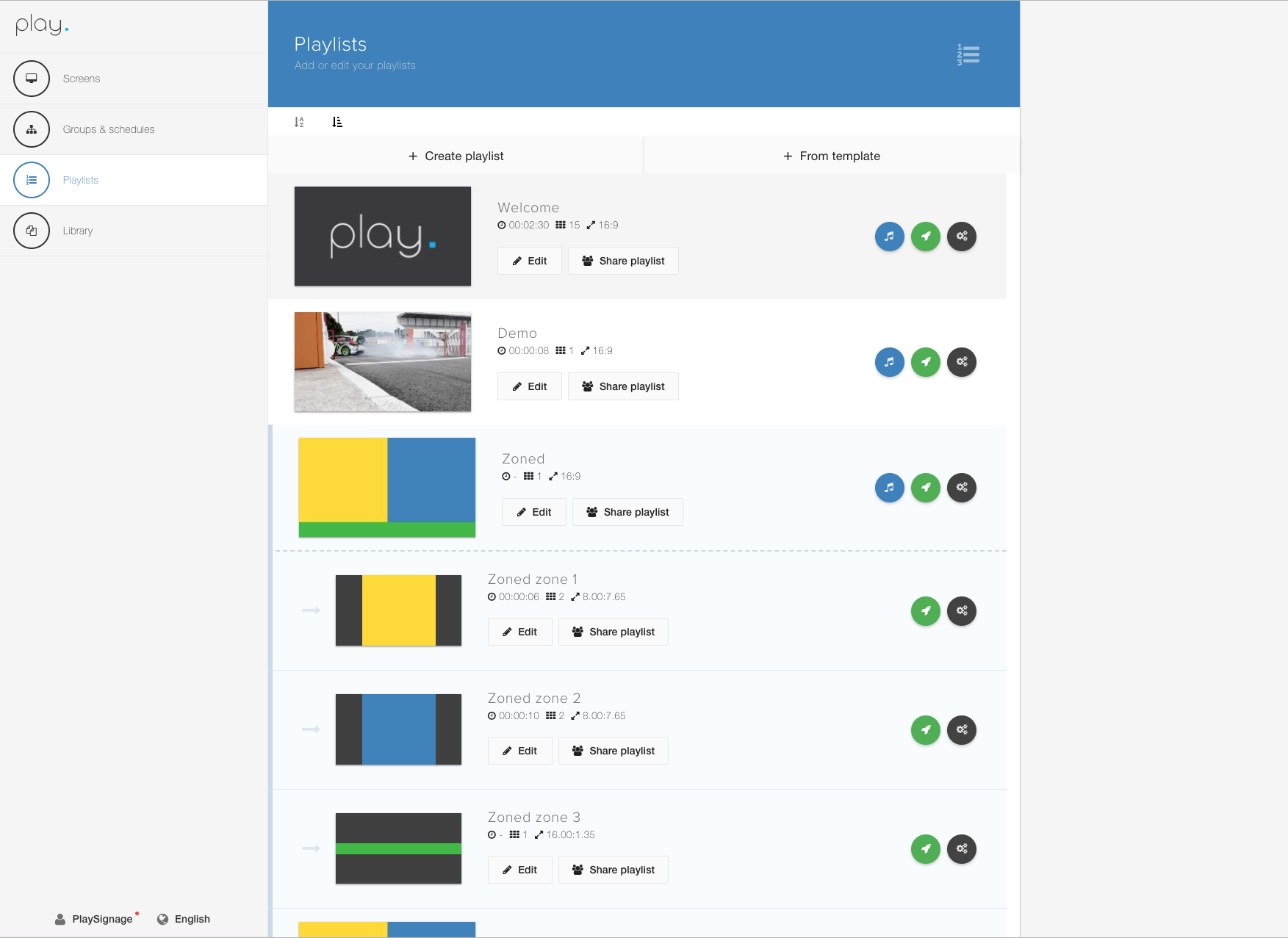This screenshot has width=1288, height=938.
Task: Navigate to Screens from the sidebar
Action: tap(82, 78)
